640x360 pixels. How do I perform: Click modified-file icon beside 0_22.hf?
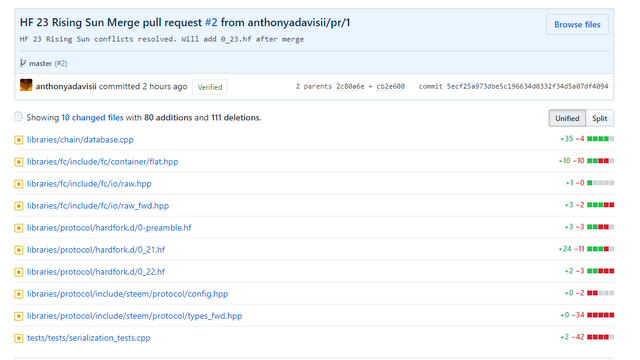click(18, 272)
